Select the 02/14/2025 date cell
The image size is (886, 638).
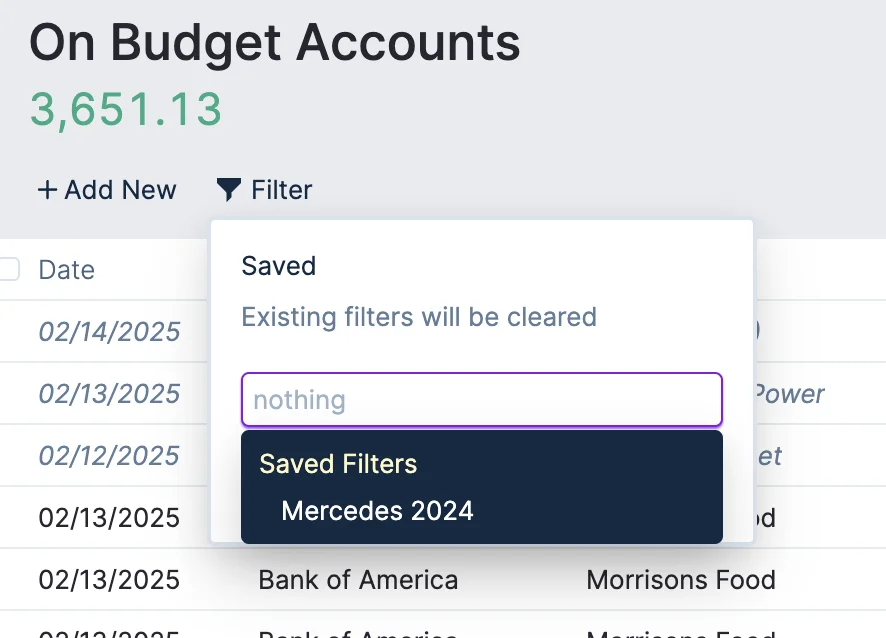click(109, 332)
